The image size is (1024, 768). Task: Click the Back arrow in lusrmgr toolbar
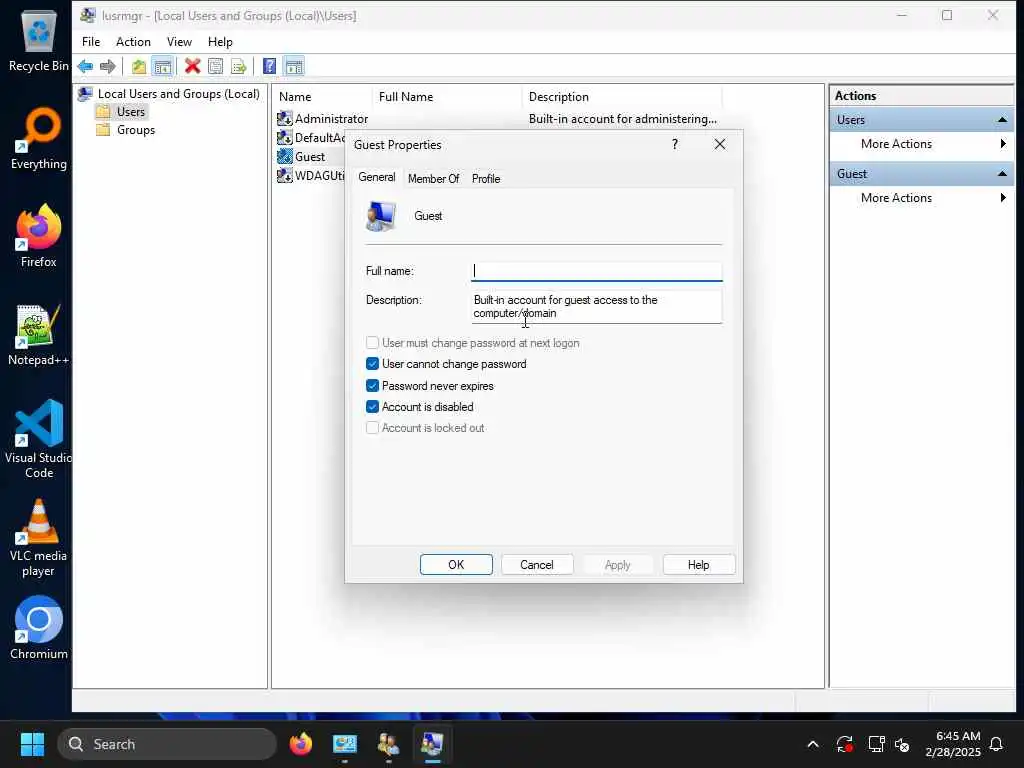(x=85, y=66)
